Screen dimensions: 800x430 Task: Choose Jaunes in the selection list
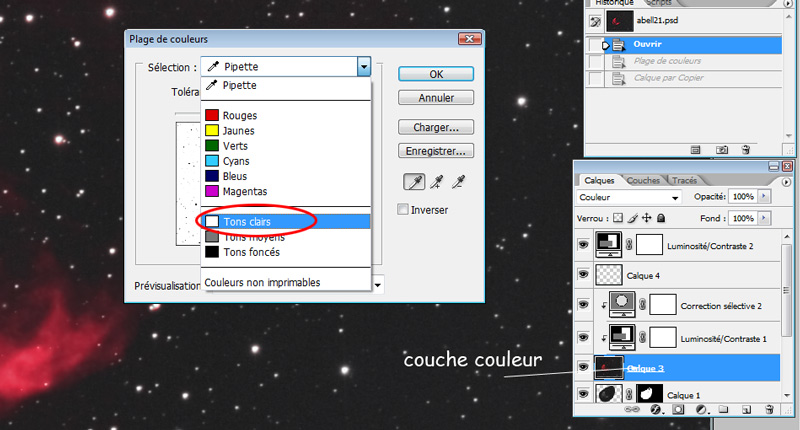pyautogui.click(x=286, y=131)
